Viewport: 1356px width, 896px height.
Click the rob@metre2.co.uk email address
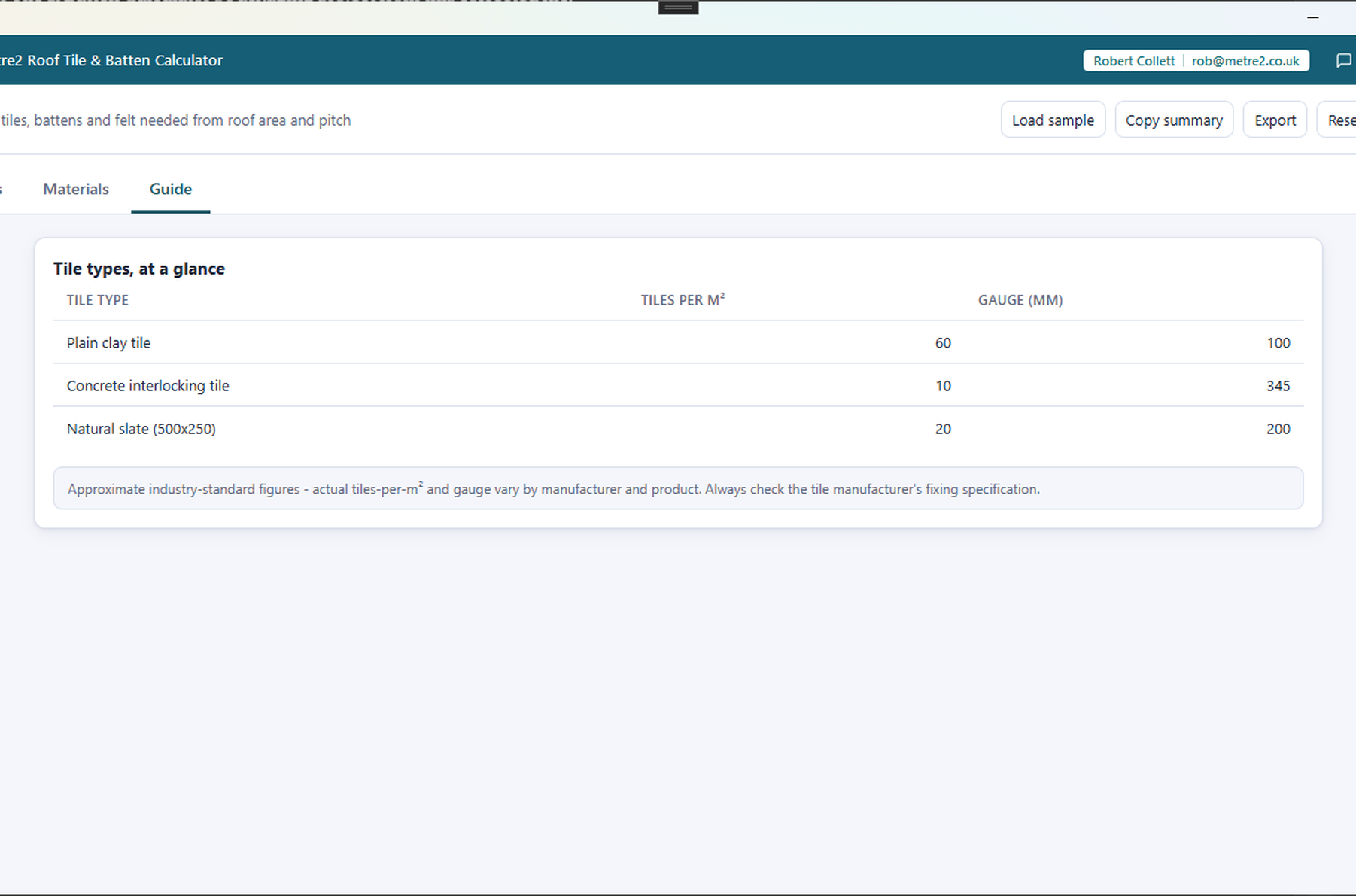1245,61
